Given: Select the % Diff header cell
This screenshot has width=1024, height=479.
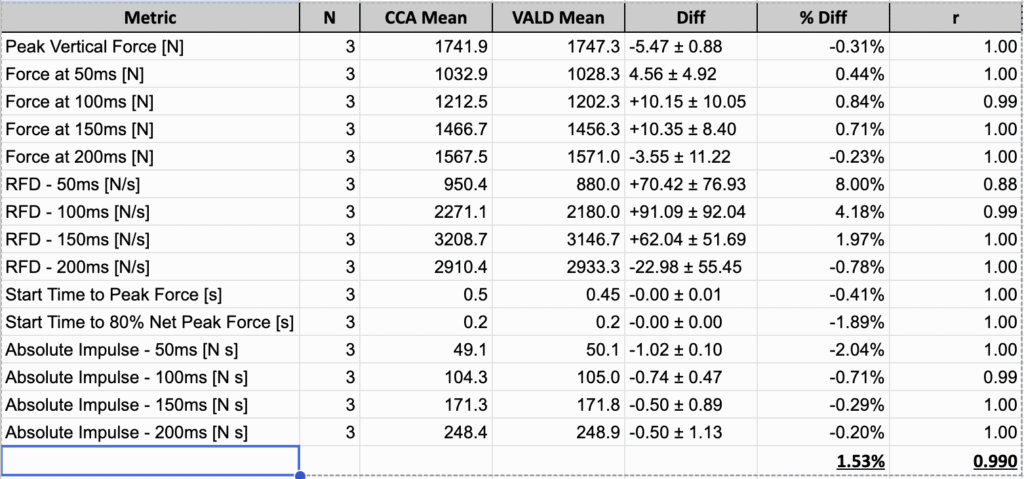Looking at the screenshot, I should (822, 17).
